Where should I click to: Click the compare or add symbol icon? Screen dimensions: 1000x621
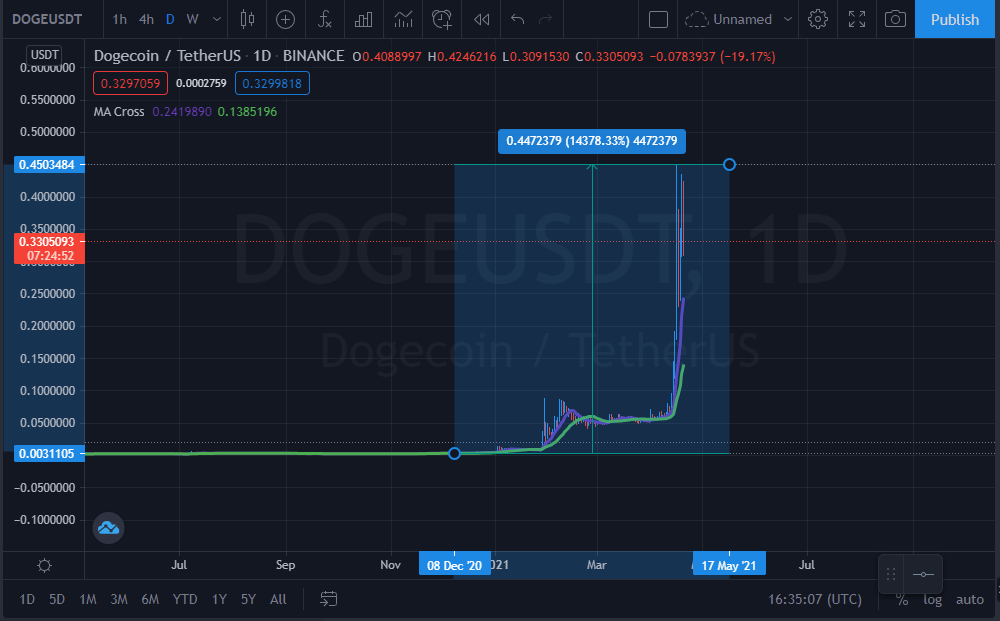[x=285, y=19]
